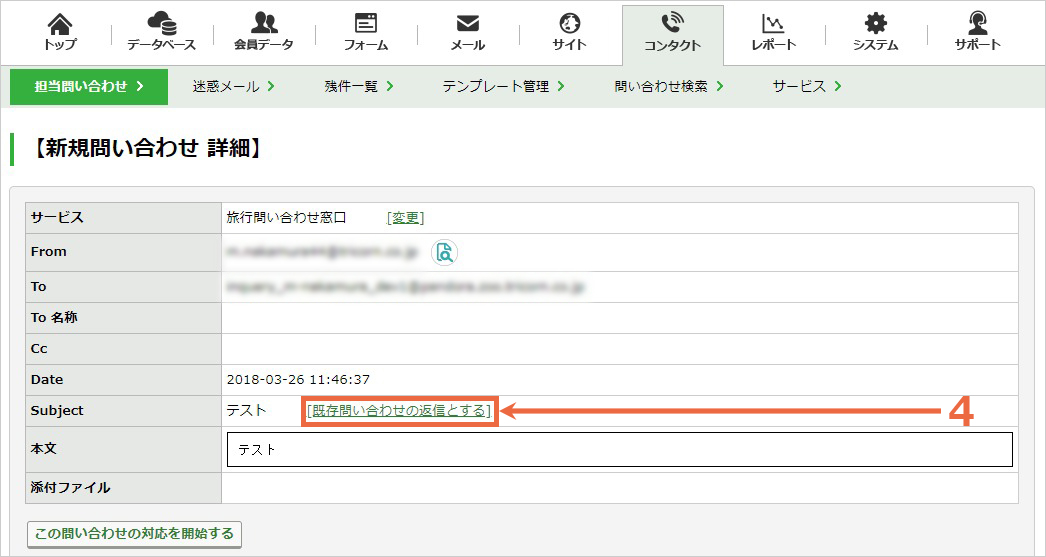The image size is (1046, 557).
Task: Click the date value 2018-03-26 11:46:37
Action: (x=298, y=380)
